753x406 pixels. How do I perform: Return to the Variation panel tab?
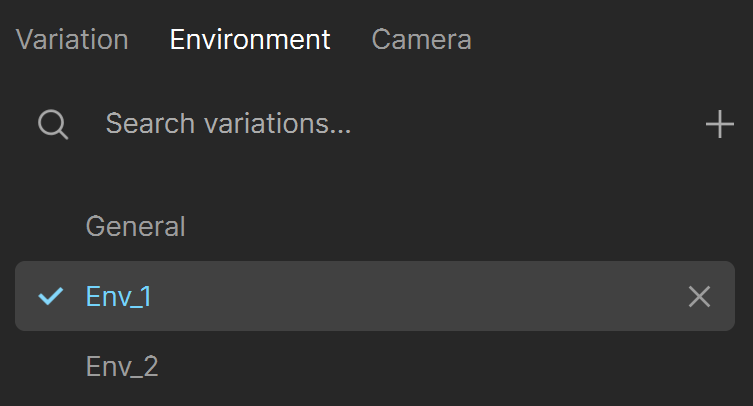coord(72,39)
